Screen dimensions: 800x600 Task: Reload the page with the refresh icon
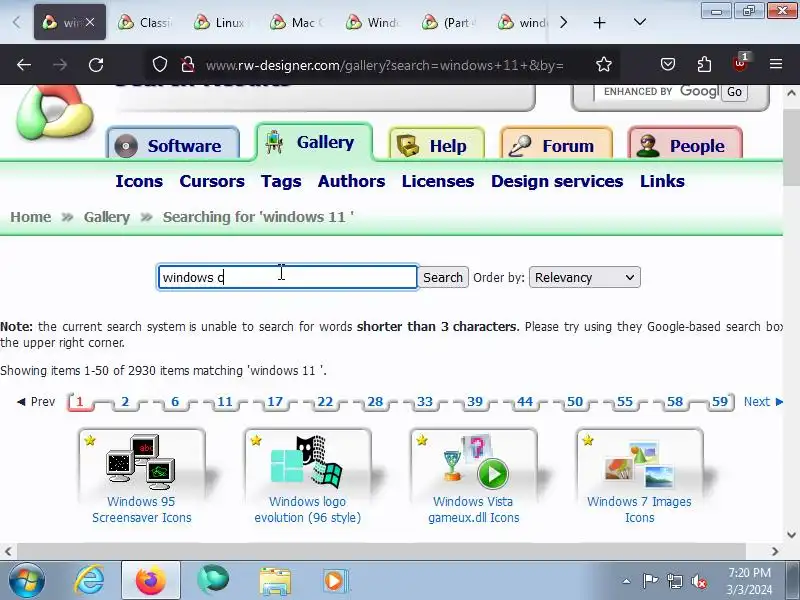96,65
